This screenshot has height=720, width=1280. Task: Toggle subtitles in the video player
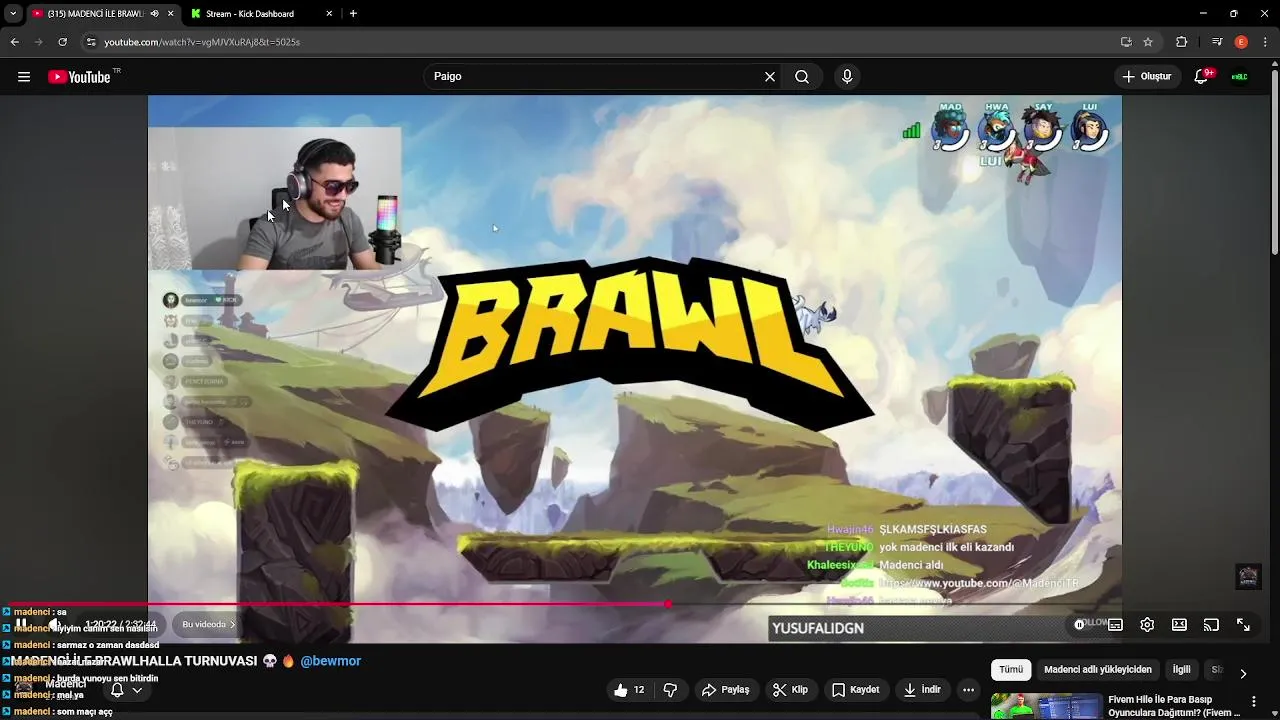tap(1115, 624)
